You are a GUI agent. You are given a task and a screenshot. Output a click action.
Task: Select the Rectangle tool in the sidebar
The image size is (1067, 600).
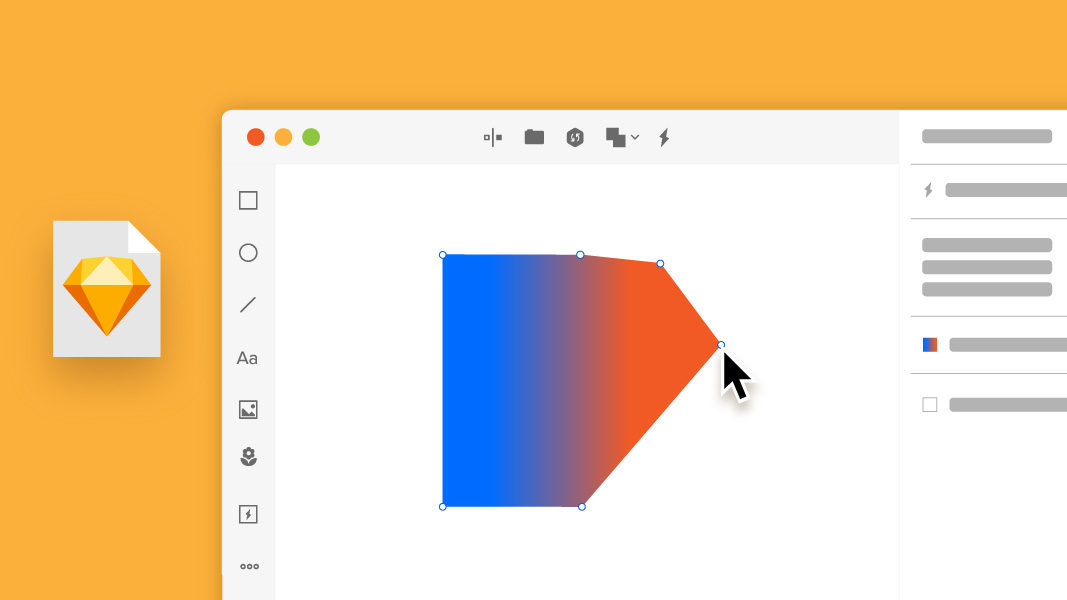tap(248, 201)
